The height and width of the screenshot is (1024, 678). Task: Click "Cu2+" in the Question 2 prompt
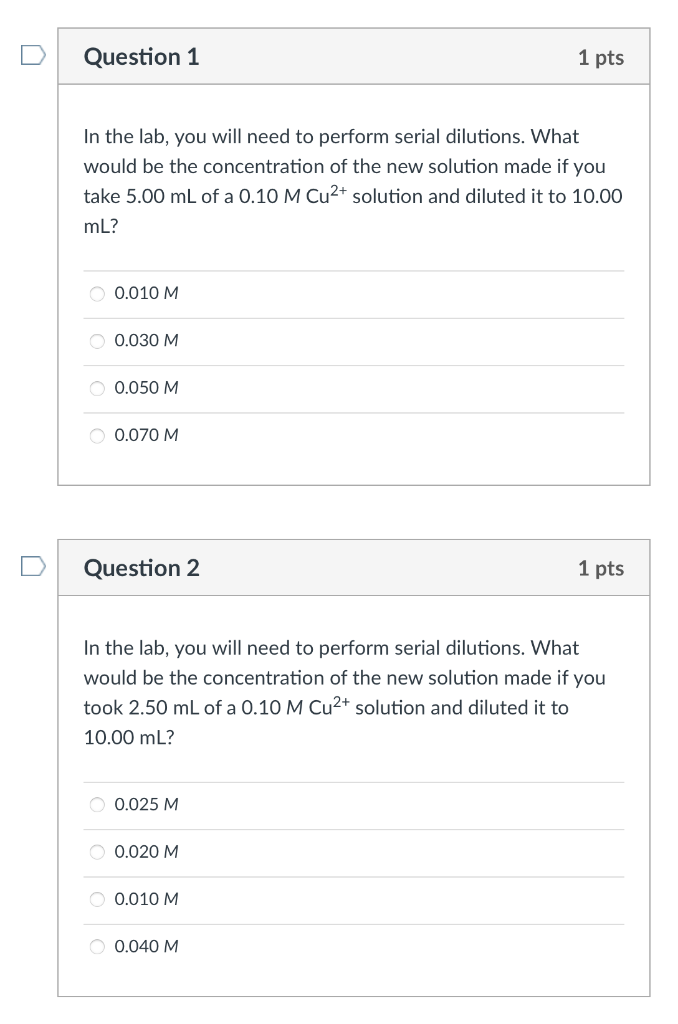(329, 706)
